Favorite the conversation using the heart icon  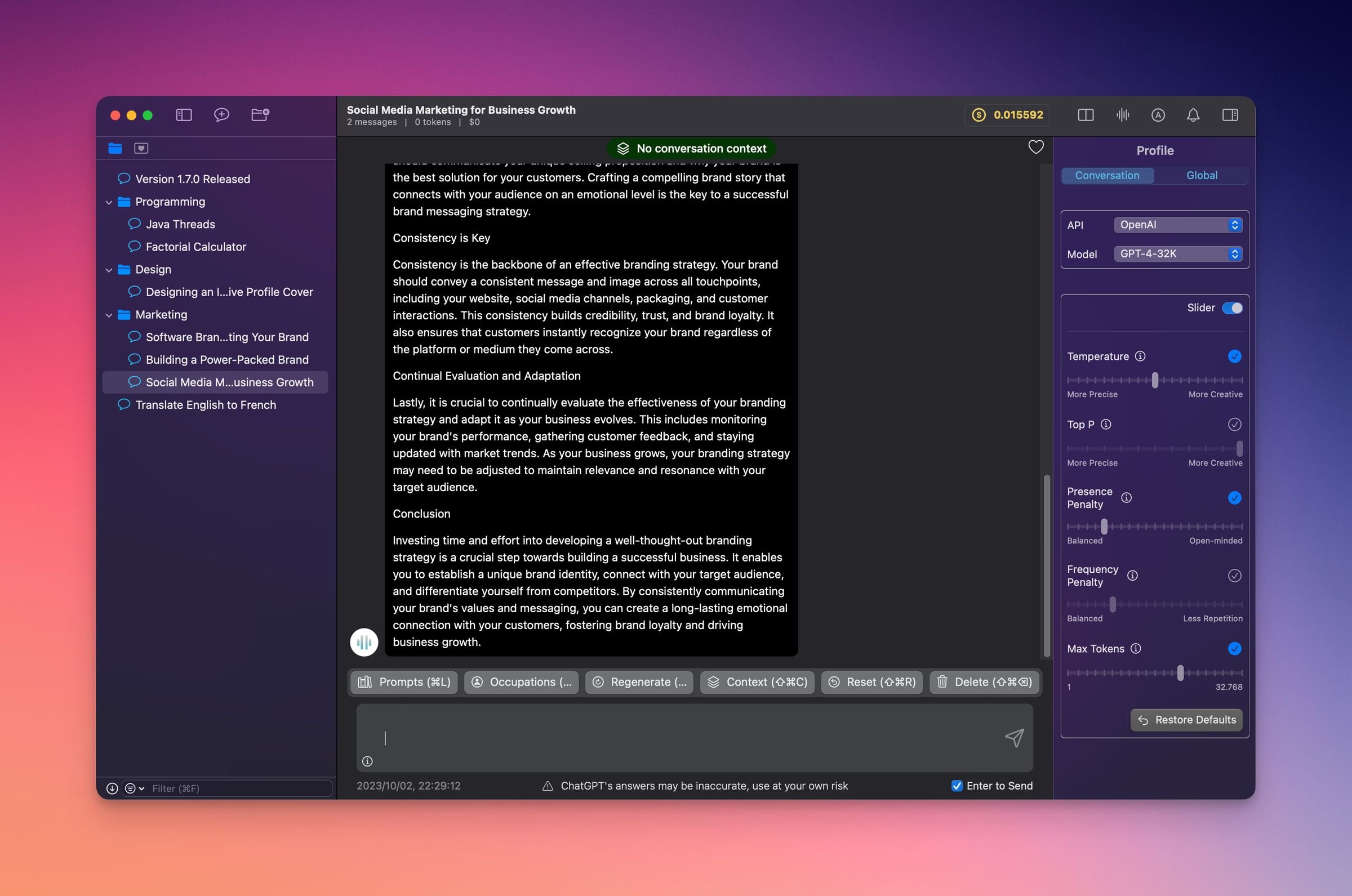point(1035,147)
